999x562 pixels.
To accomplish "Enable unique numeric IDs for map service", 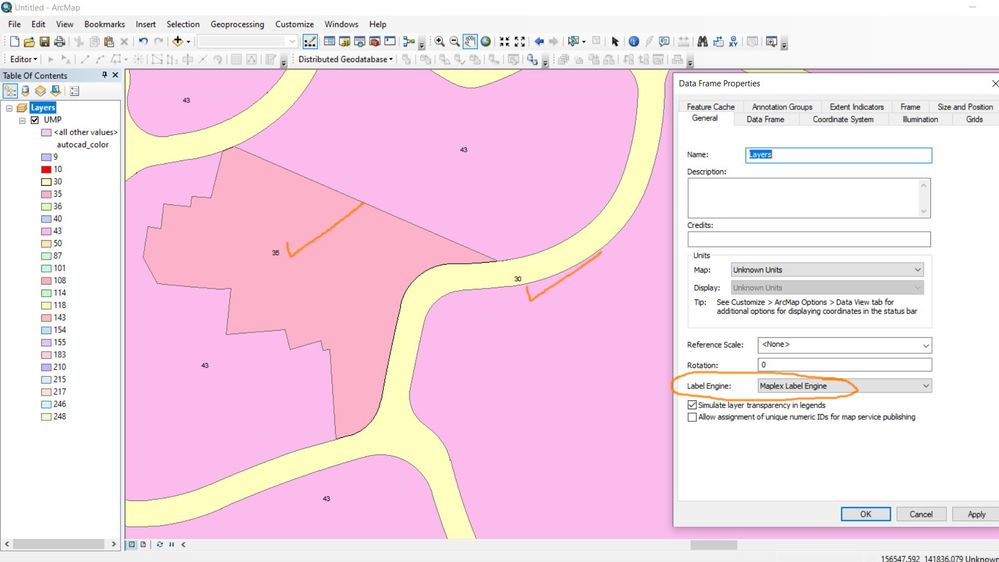I will click(692, 417).
